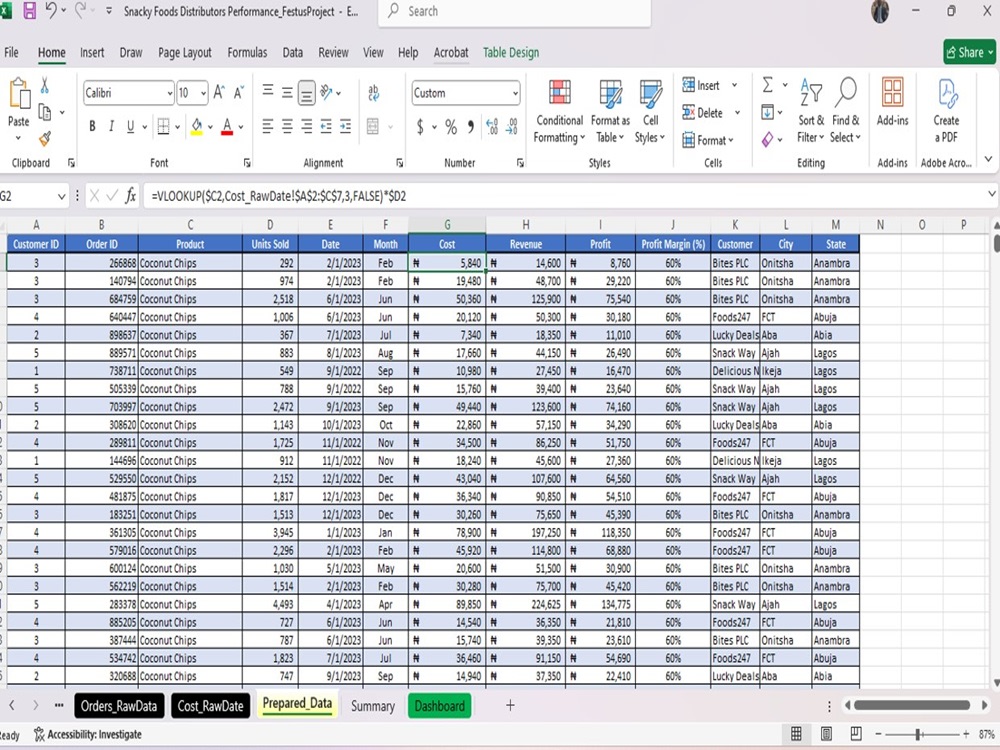Expand Cell Styles menu

(650, 129)
